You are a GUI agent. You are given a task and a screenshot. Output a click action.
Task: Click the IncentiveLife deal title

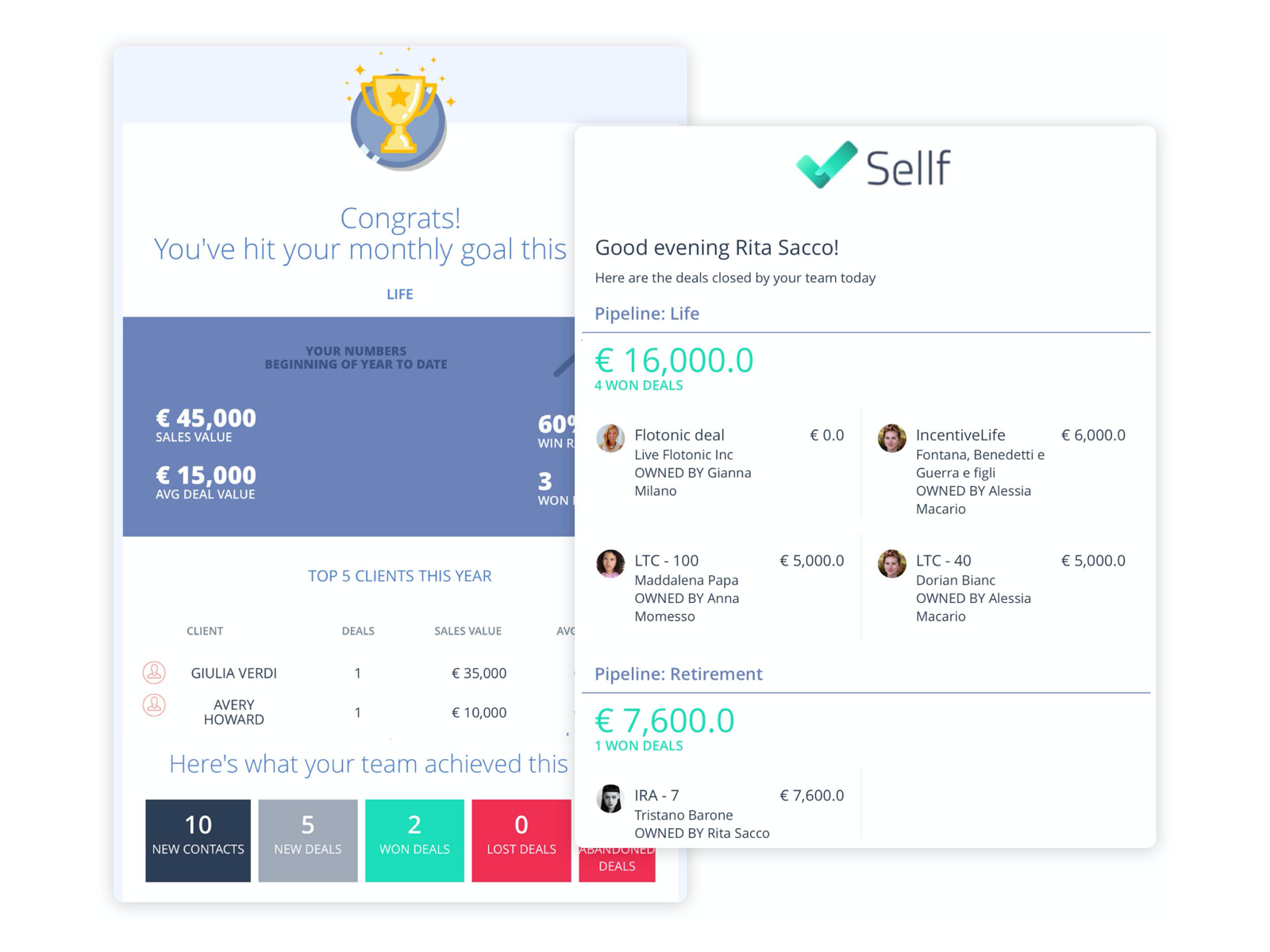tap(960, 435)
